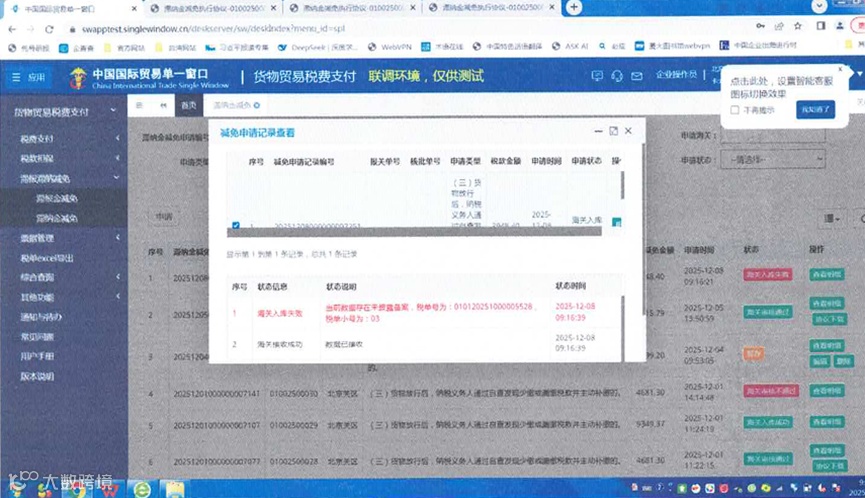Open Internet Explorer from the taskbar

[x=142, y=489]
